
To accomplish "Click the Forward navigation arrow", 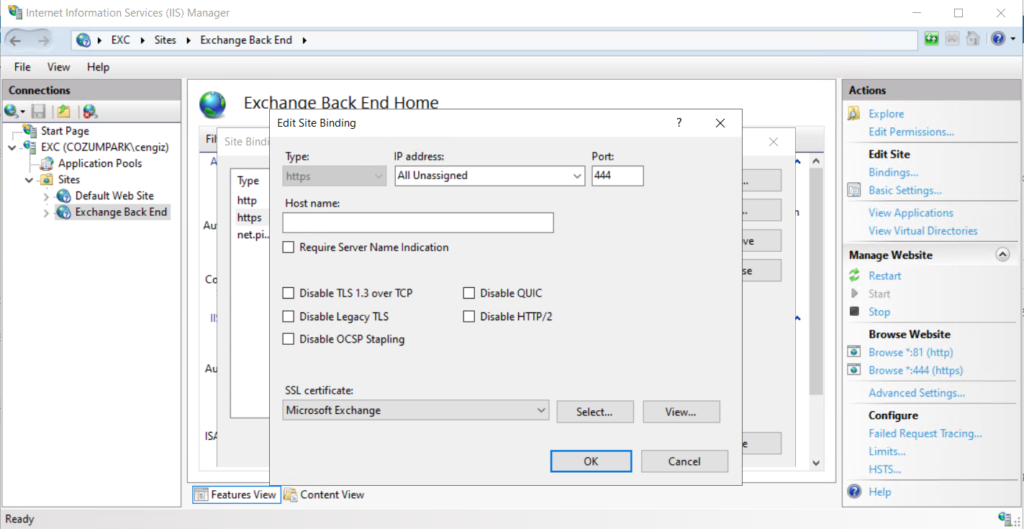I will pos(43,40).
